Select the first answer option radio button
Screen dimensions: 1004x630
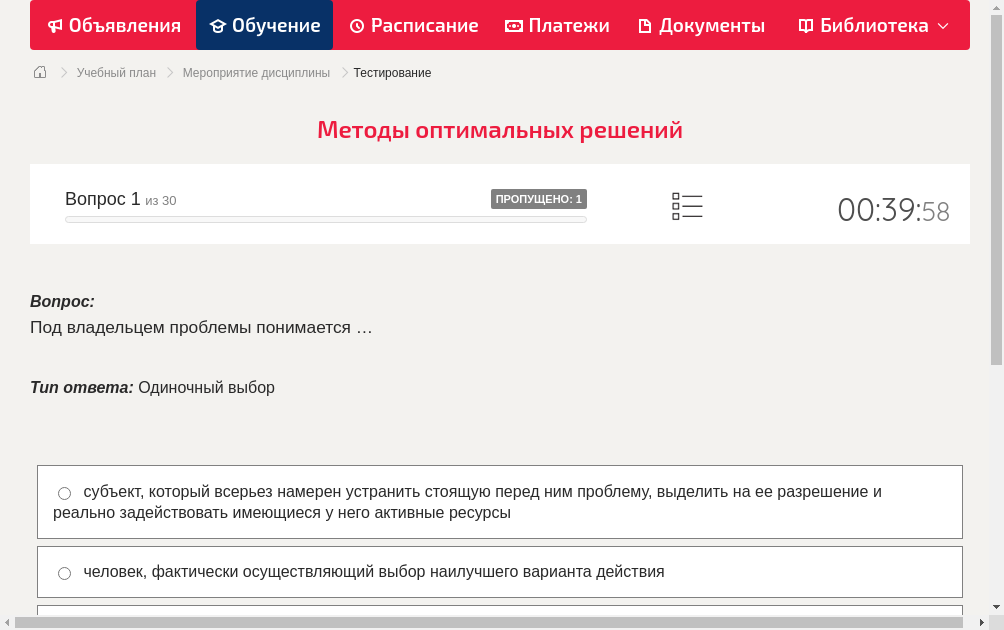pyautogui.click(x=64, y=492)
